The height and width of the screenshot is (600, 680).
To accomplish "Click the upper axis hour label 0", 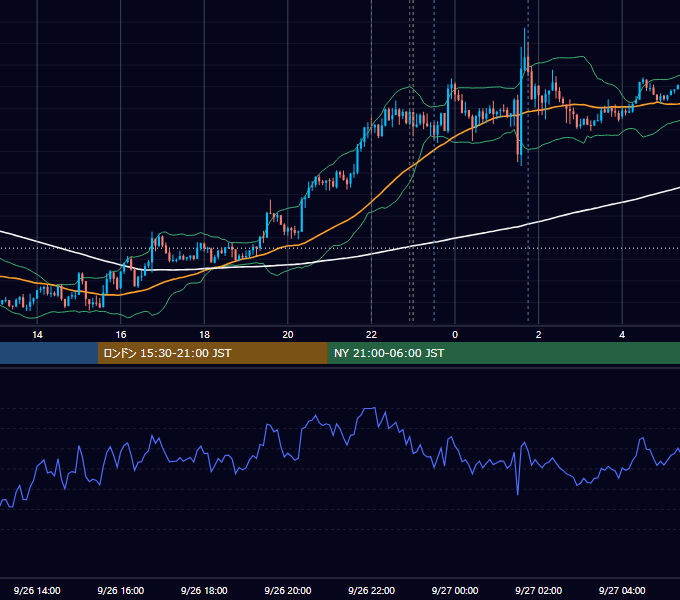I will click(455, 335).
